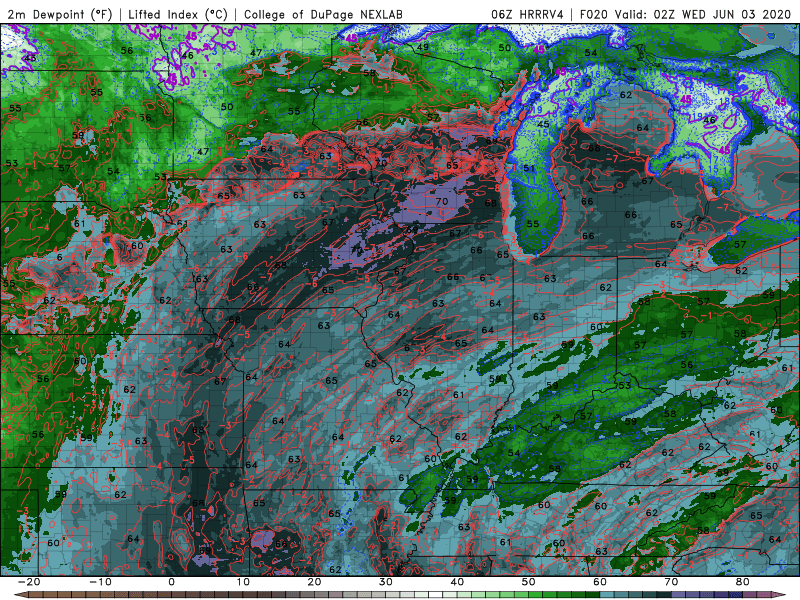This screenshot has width=800, height=600.
Task: Click the "06Z HRRRV4" model run label
Action: pyautogui.click(x=527, y=15)
